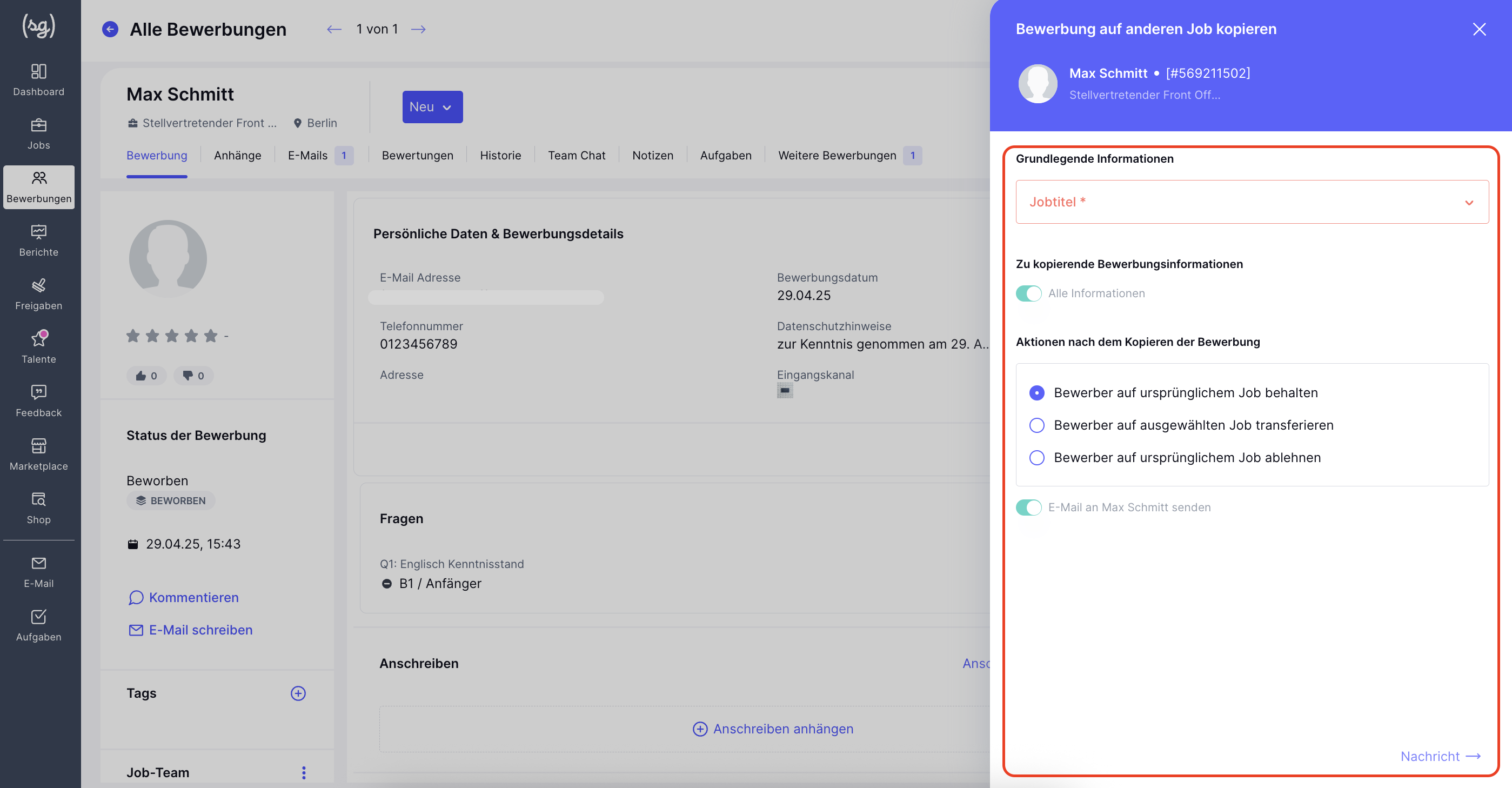Switch to the Bewertungen tab
This screenshot has height=788, width=1512.
[417, 156]
